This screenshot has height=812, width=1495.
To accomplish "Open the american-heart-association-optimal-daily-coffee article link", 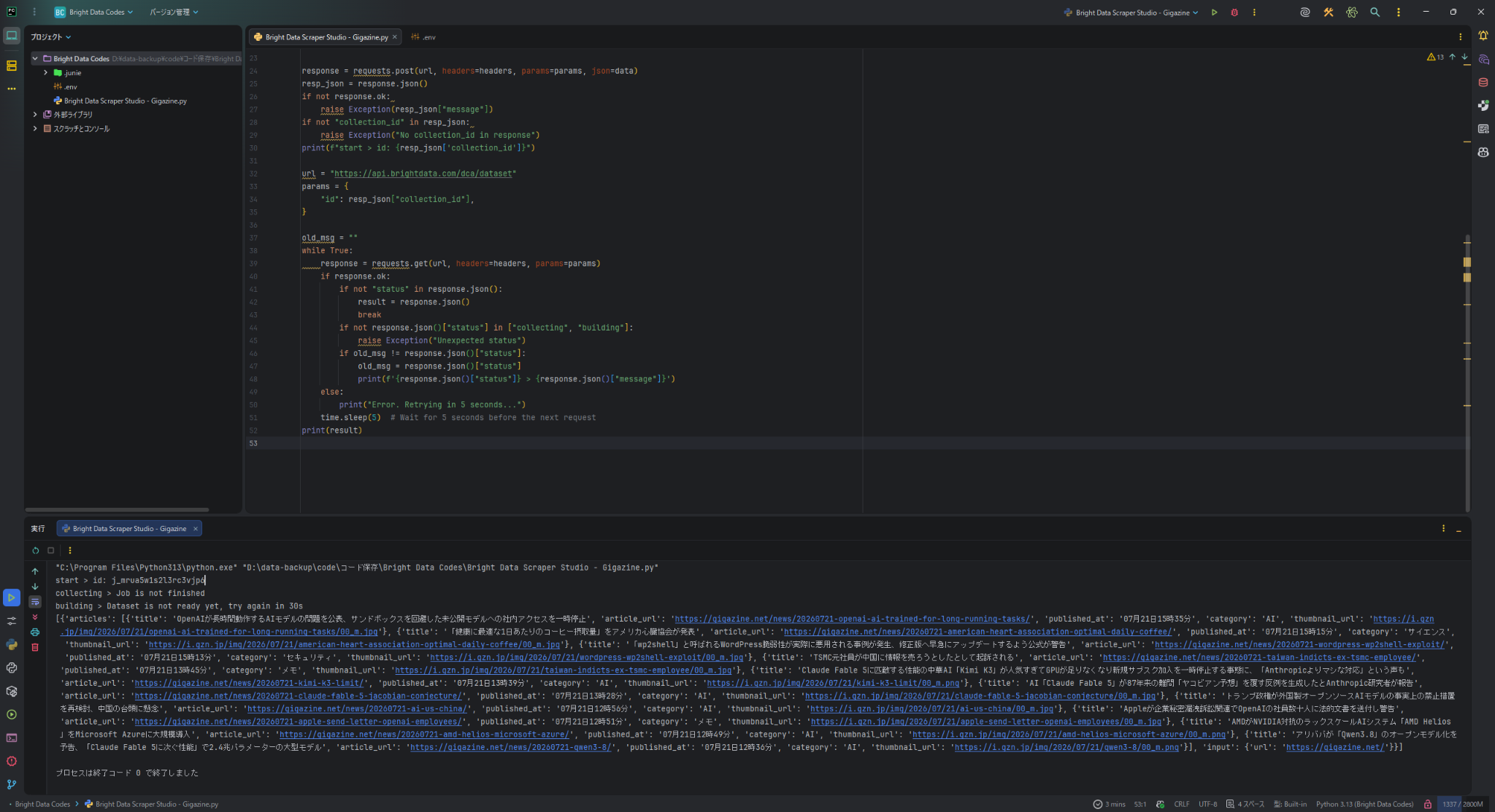I will coord(977,632).
